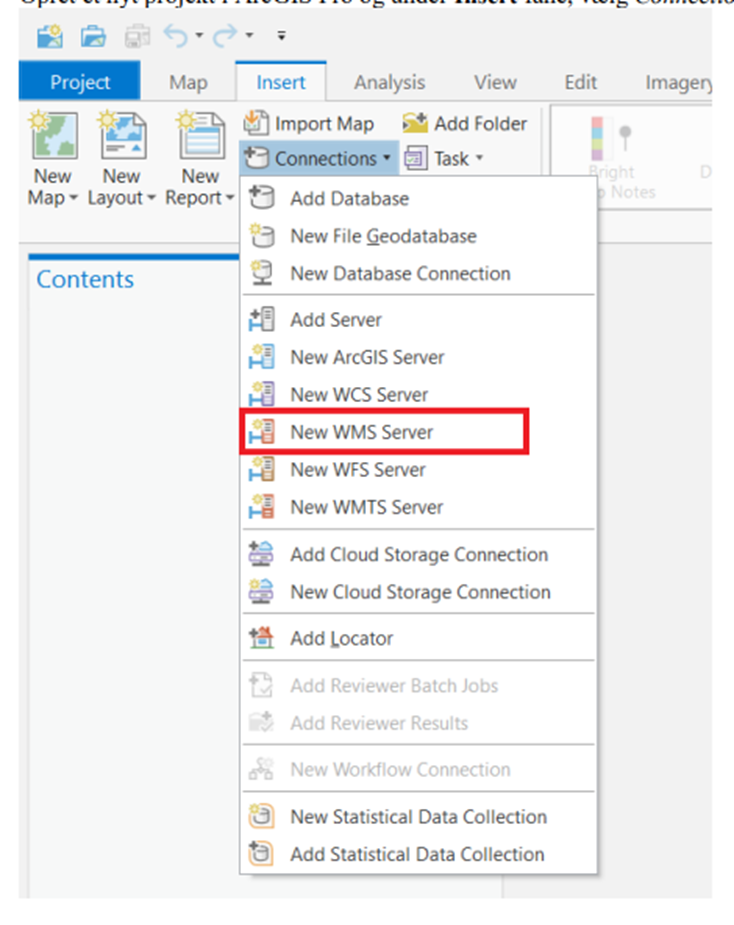Image resolution: width=734 pixels, height=925 pixels.
Task: Click the New WFS Server icon
Action: coord(261,470)
